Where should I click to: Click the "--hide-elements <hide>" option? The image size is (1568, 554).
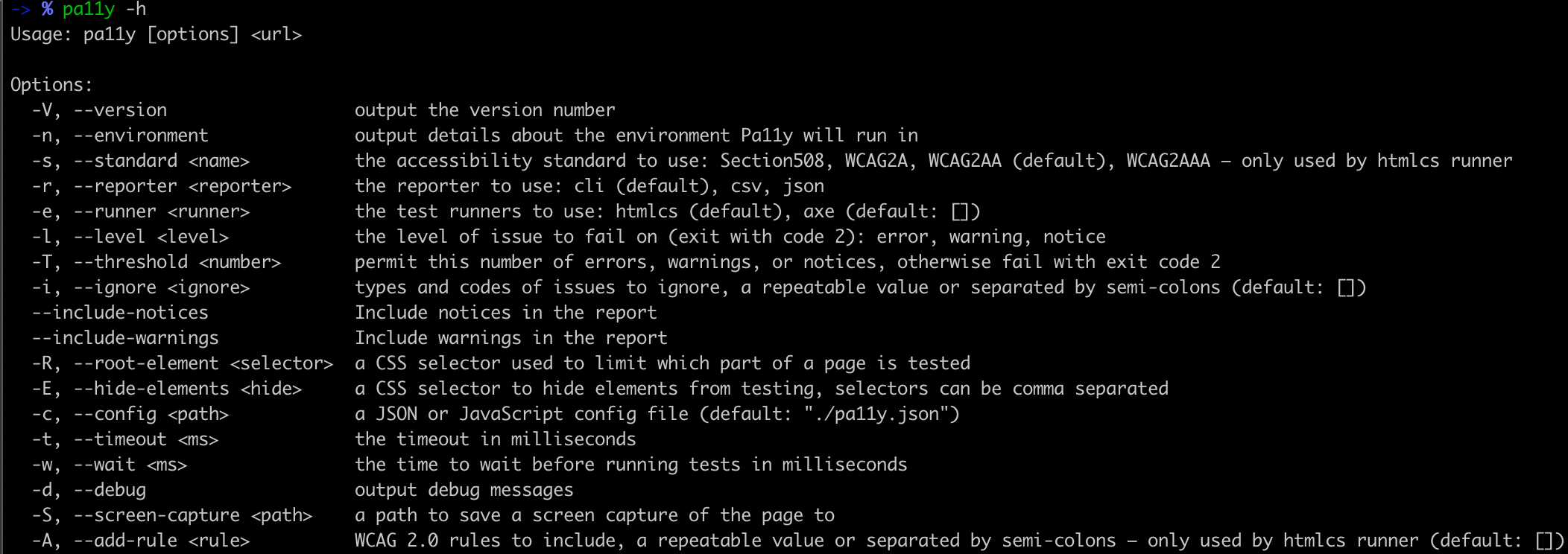click(188, 389)
